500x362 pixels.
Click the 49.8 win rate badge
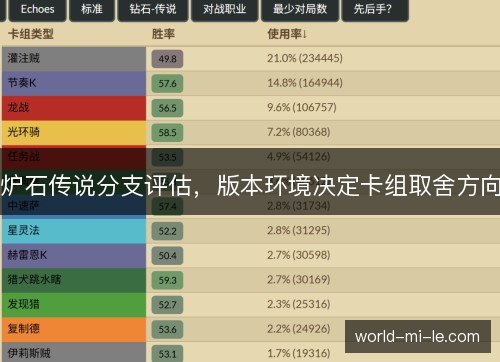point(167,59)
